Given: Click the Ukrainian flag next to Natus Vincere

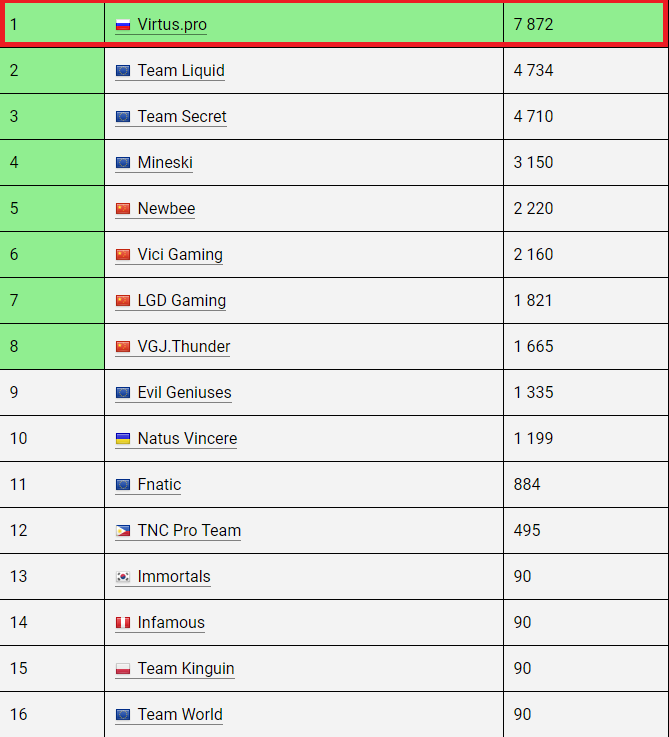Looking at the screenshot, I should [123, 439].
